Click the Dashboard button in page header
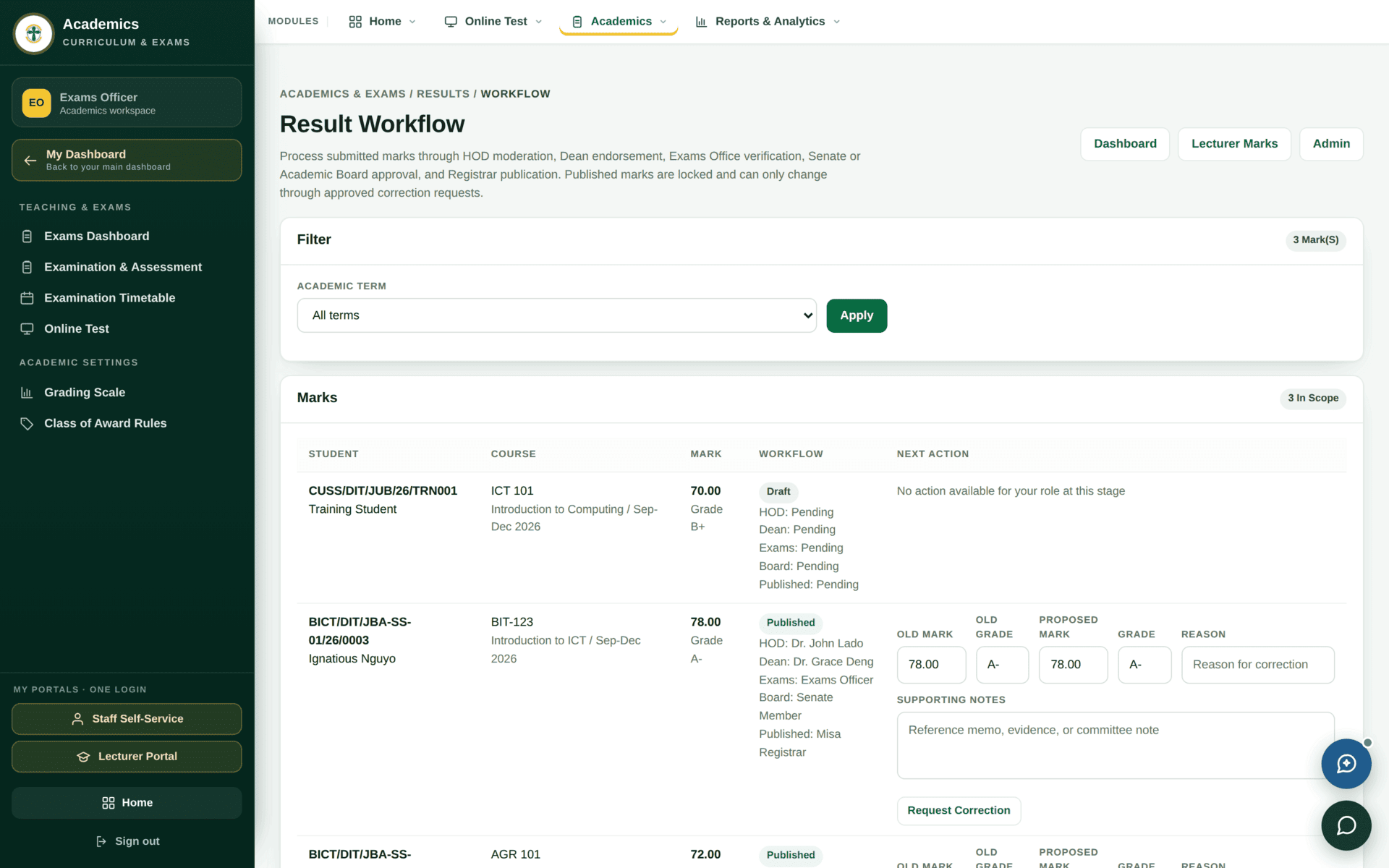Image resolution: width=1389 pixels, height=868 pixels. coord(1125,144)
